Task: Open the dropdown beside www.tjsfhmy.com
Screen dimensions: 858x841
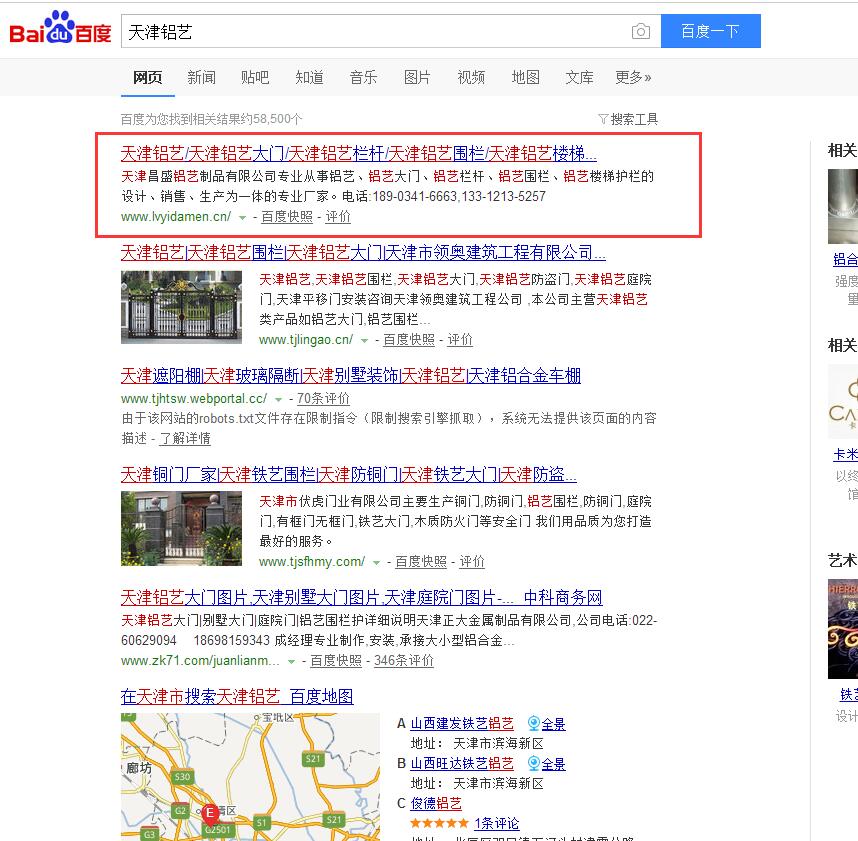Action: point(376,562)
